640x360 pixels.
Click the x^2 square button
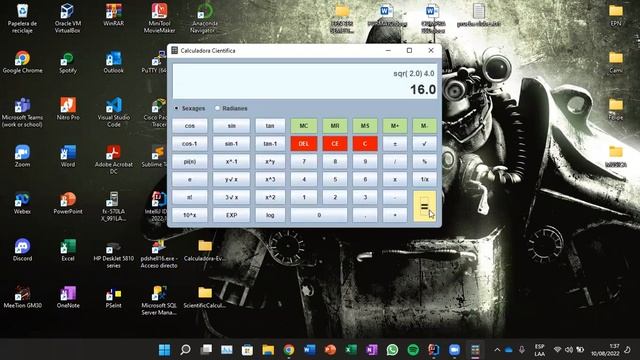click(270, 197)
